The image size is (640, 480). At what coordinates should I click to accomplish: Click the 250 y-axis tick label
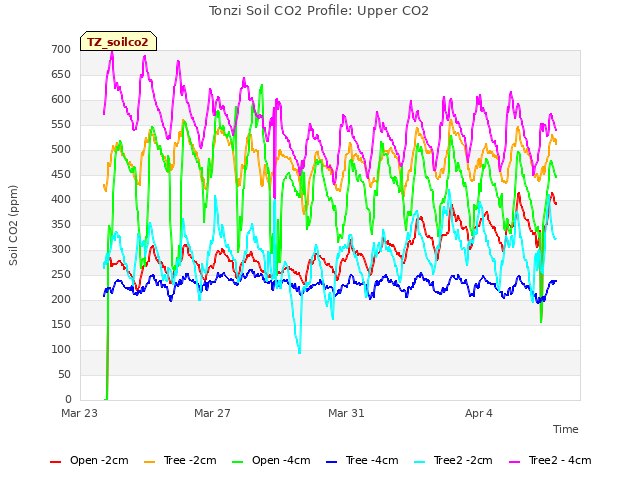(x=61, y=274)
